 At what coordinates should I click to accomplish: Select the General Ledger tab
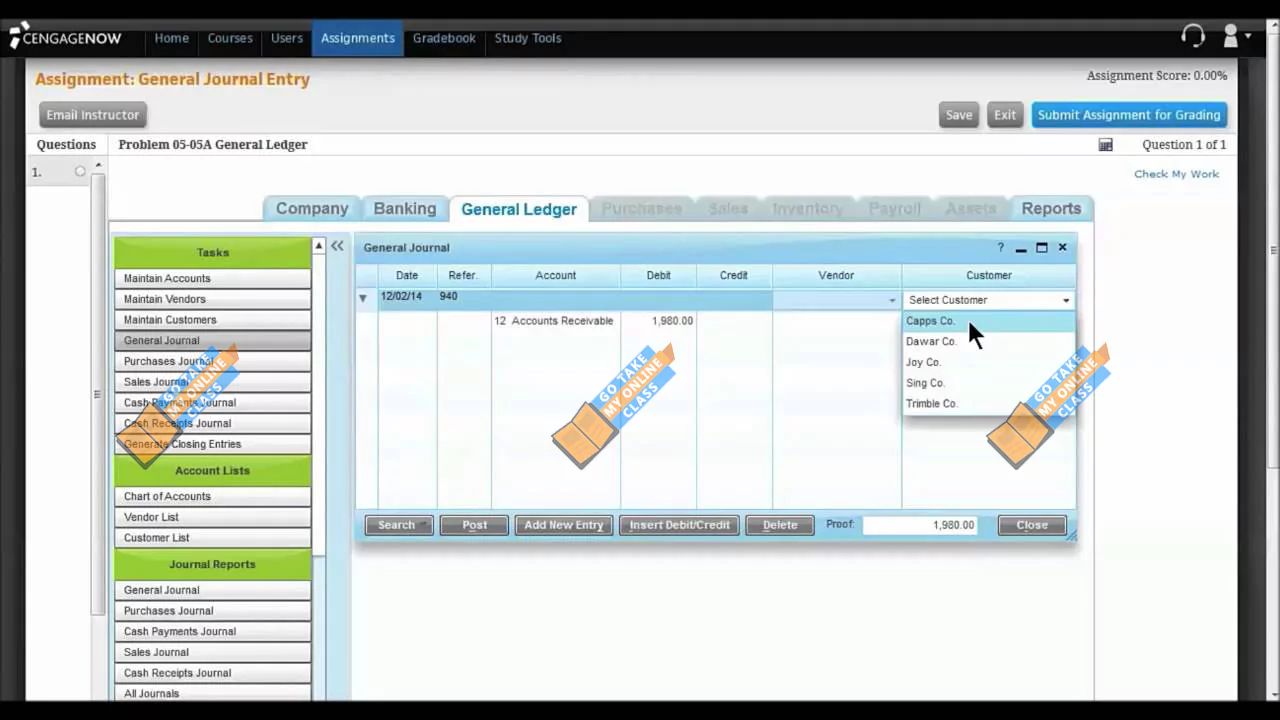(519, 209)
